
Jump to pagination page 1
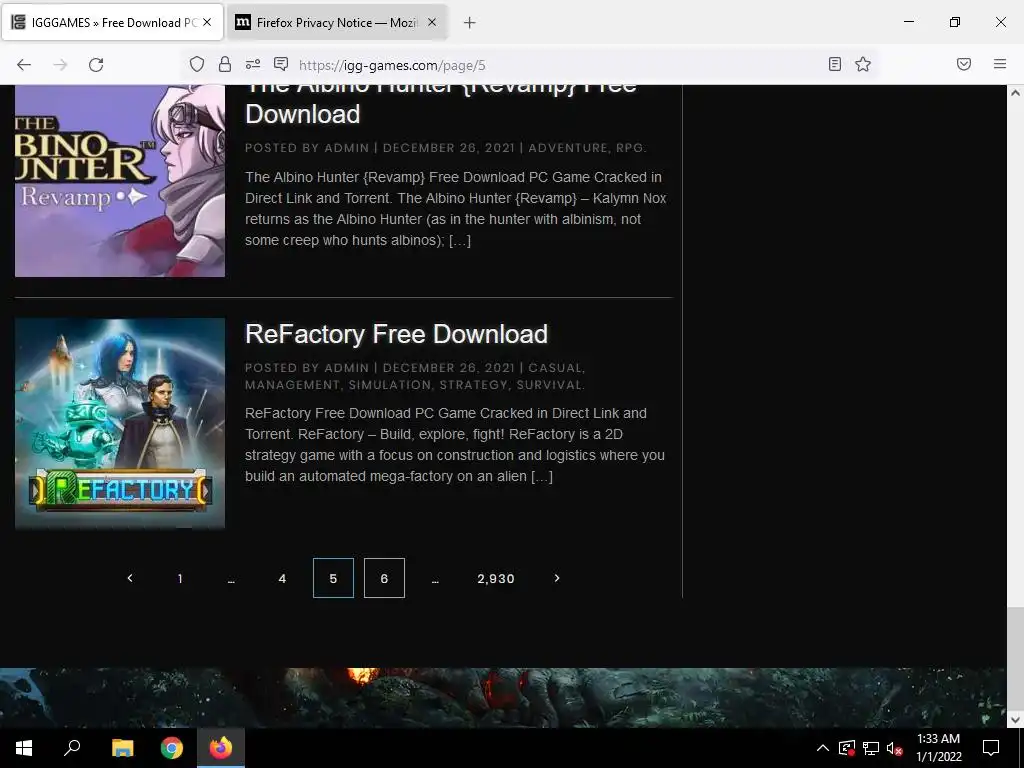click(180, 578)
